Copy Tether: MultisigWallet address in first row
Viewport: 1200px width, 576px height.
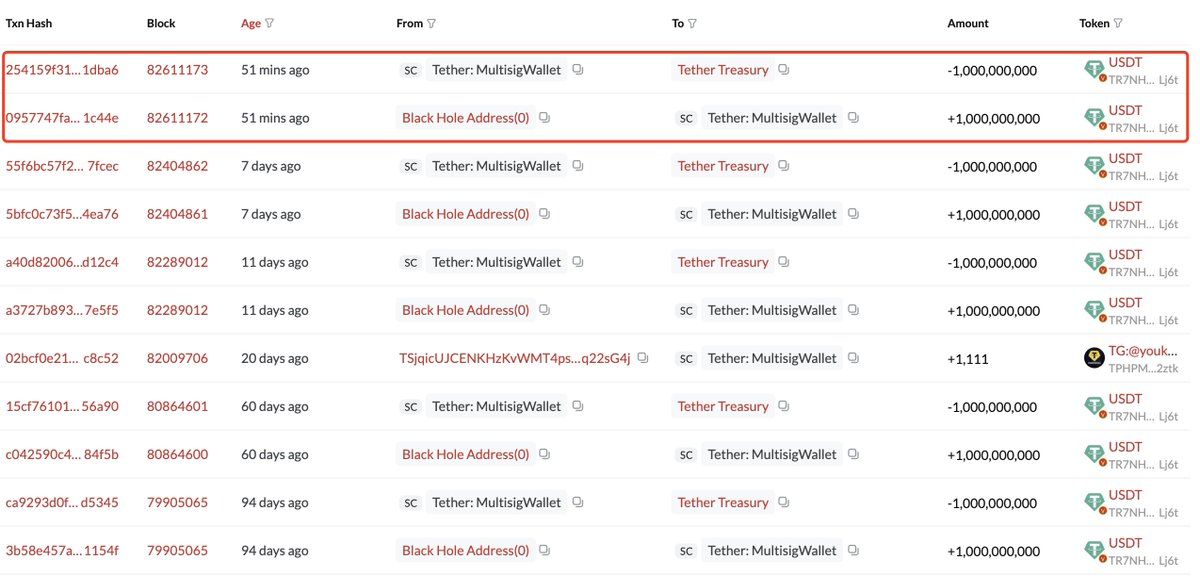click(578, 70)
